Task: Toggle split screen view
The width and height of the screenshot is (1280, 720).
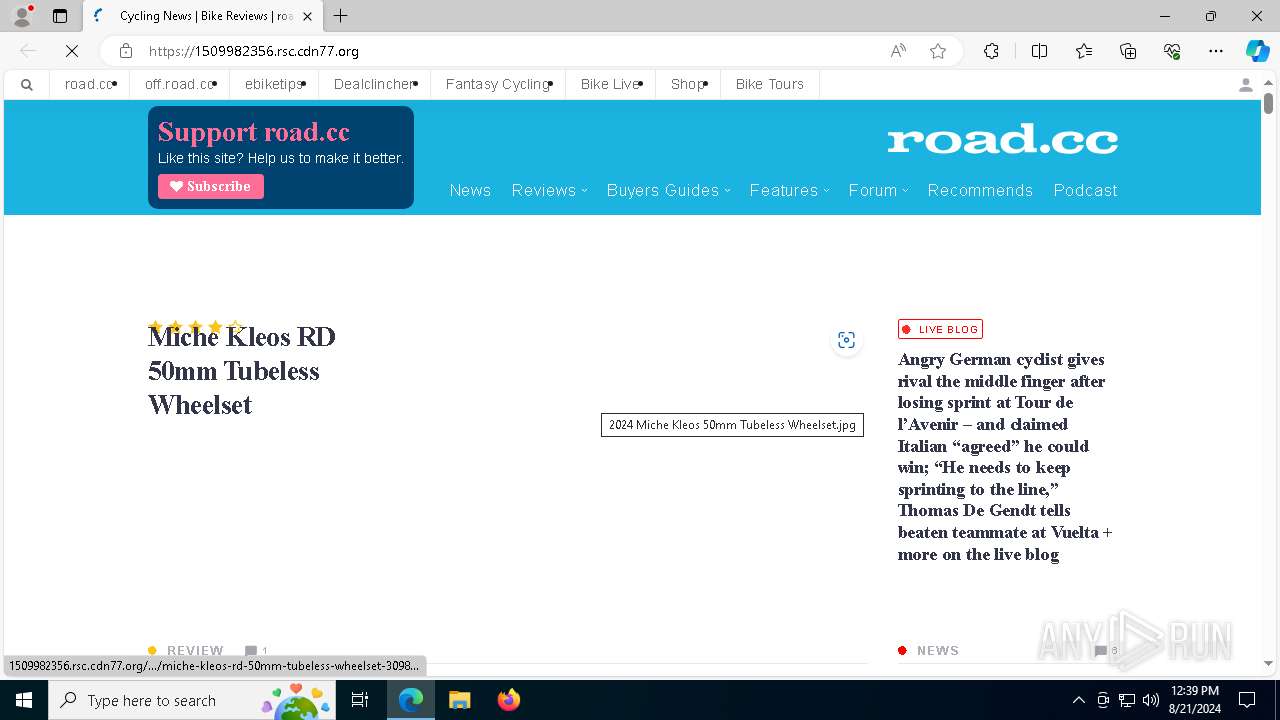Action: 1039,51
